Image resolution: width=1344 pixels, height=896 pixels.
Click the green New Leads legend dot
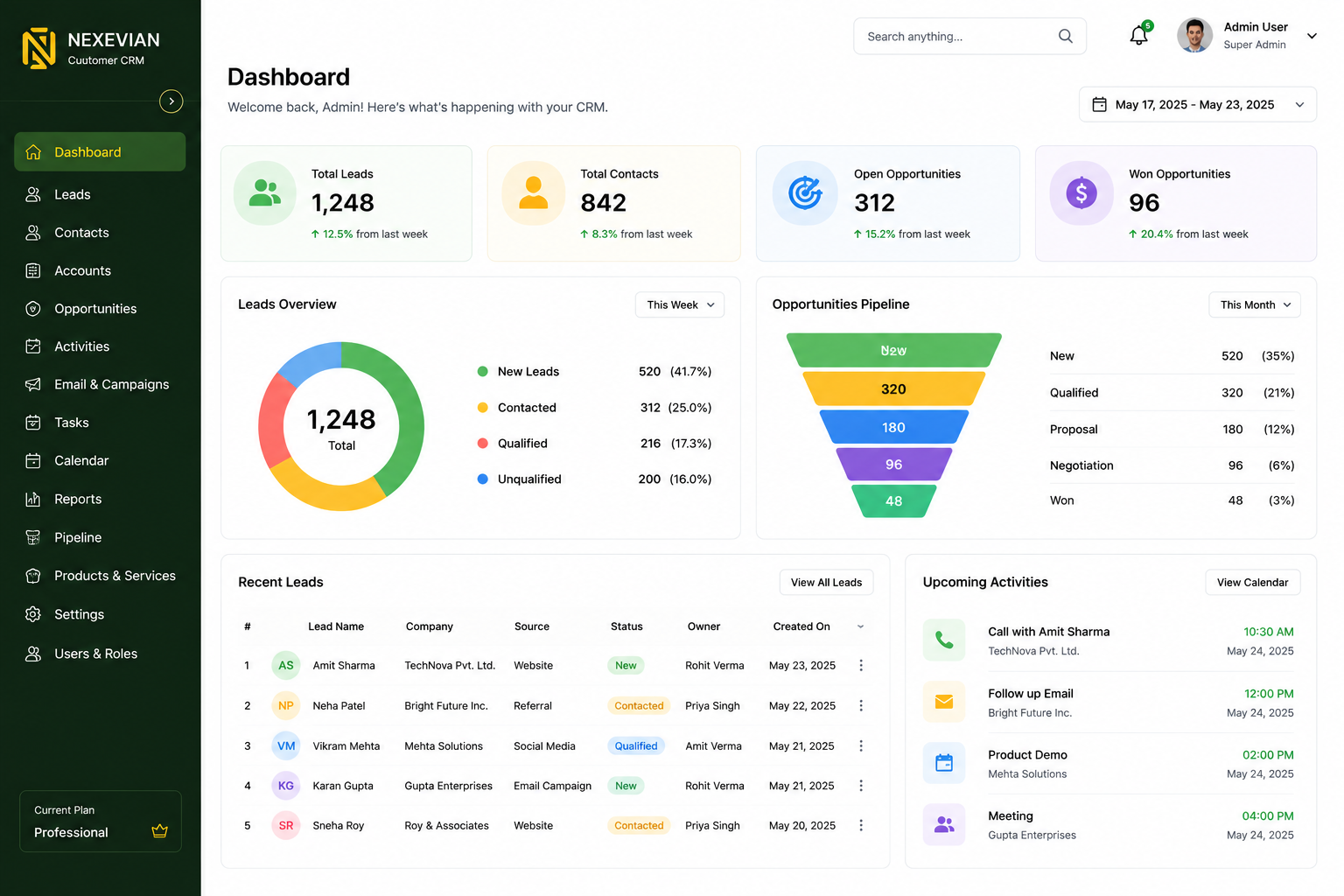click(x=482, y=371)
